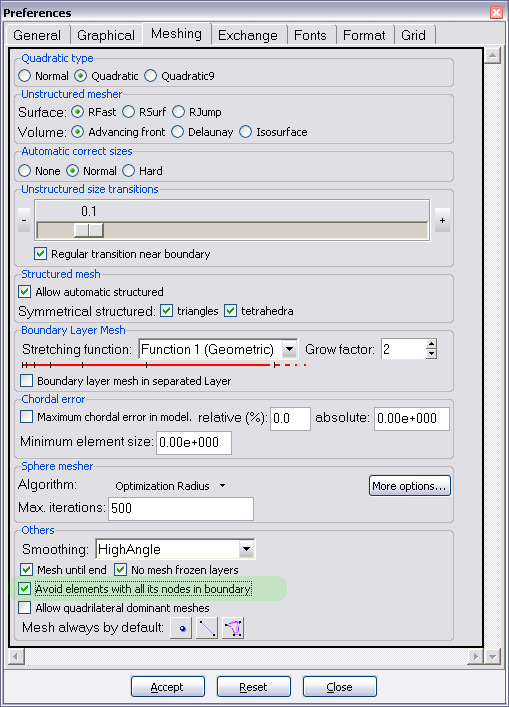This screenshot has height=707, width=509.
Task: Click the minus button of size transitions
Action: pyautogui.click(x=24, y=220)
